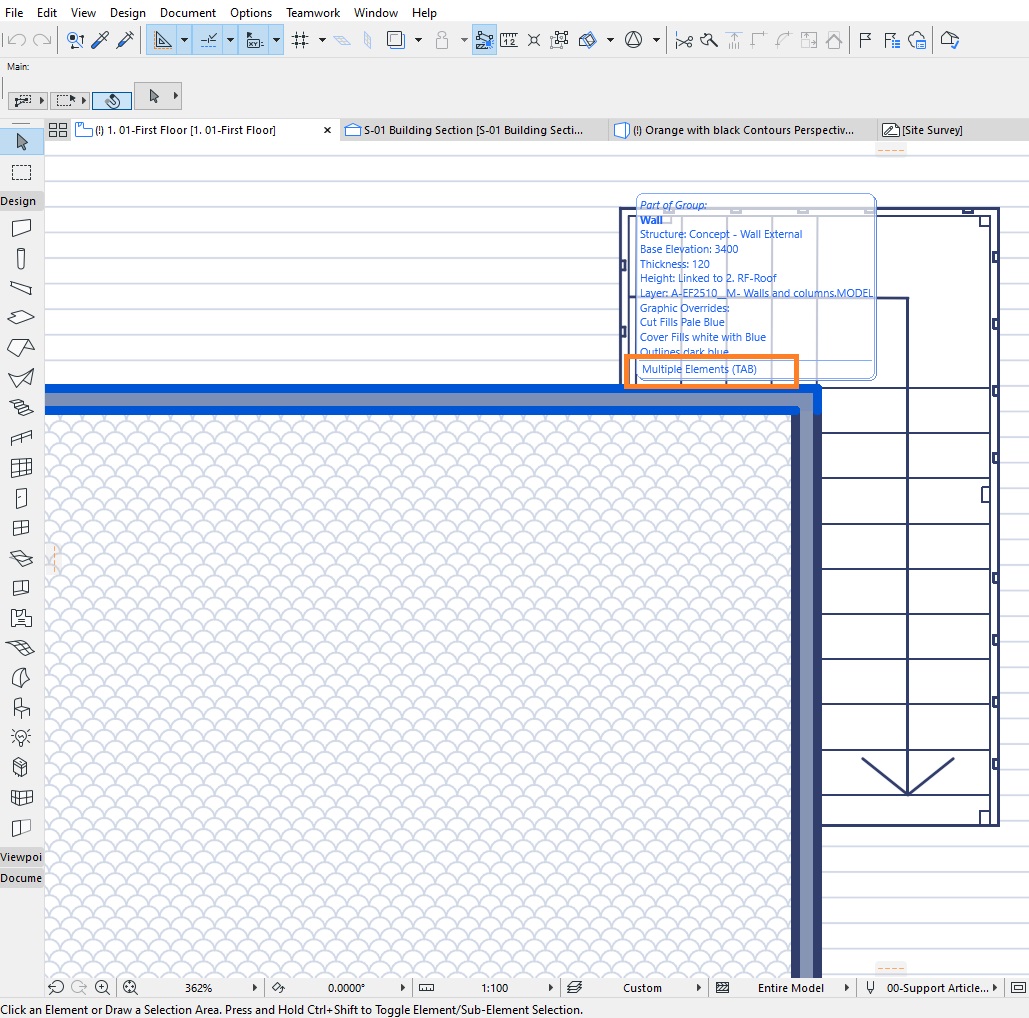Toggle the Quick Selection magnet button
The height and width of the screenshot is (1018, 1029).
pyautogui.click(x=112, y=100)
